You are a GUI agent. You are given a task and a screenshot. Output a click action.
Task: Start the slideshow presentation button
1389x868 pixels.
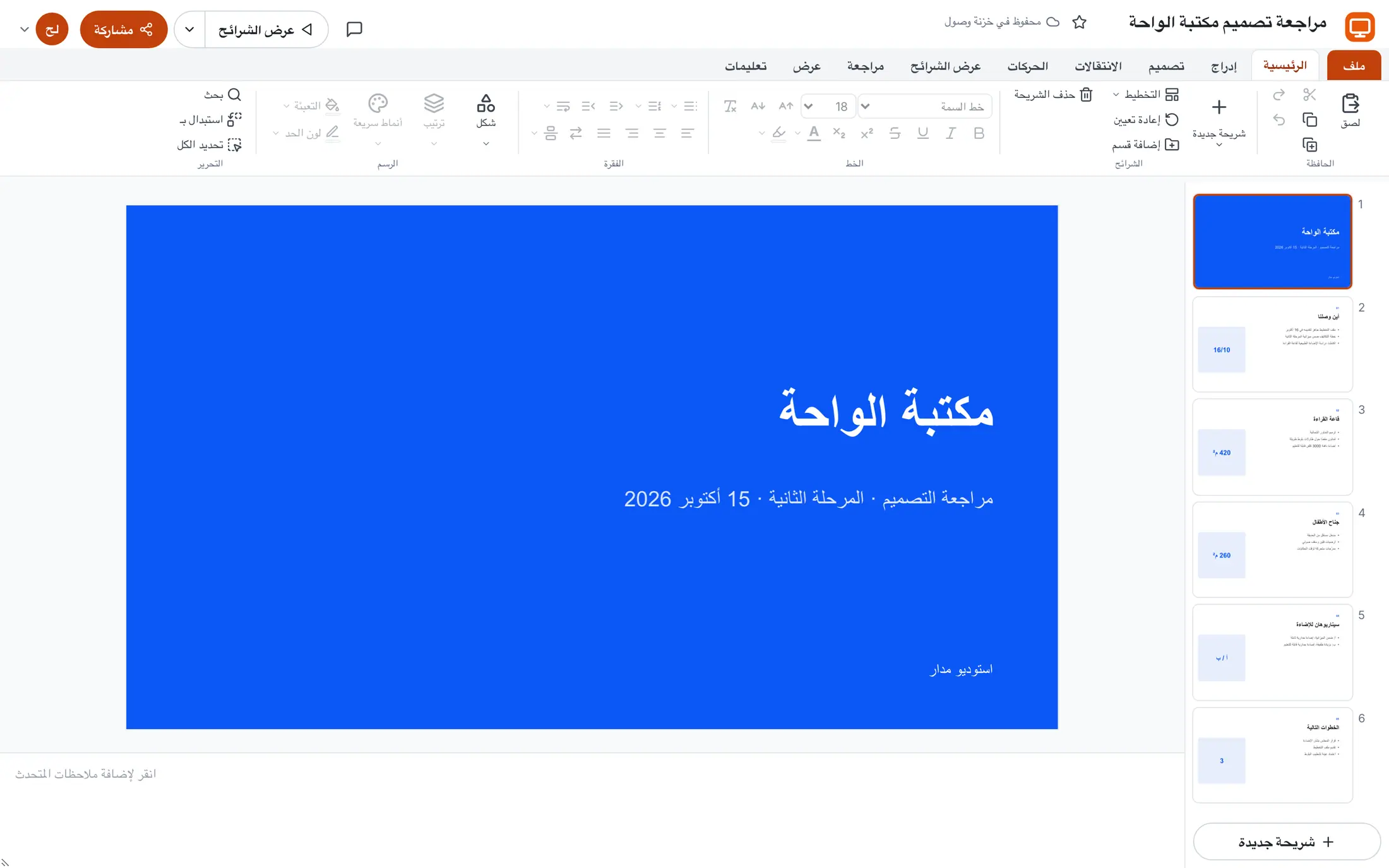click(266, 29)
